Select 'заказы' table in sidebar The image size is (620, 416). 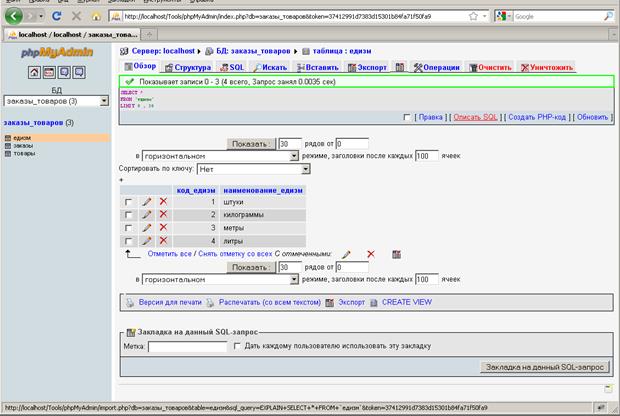(23, 146)
